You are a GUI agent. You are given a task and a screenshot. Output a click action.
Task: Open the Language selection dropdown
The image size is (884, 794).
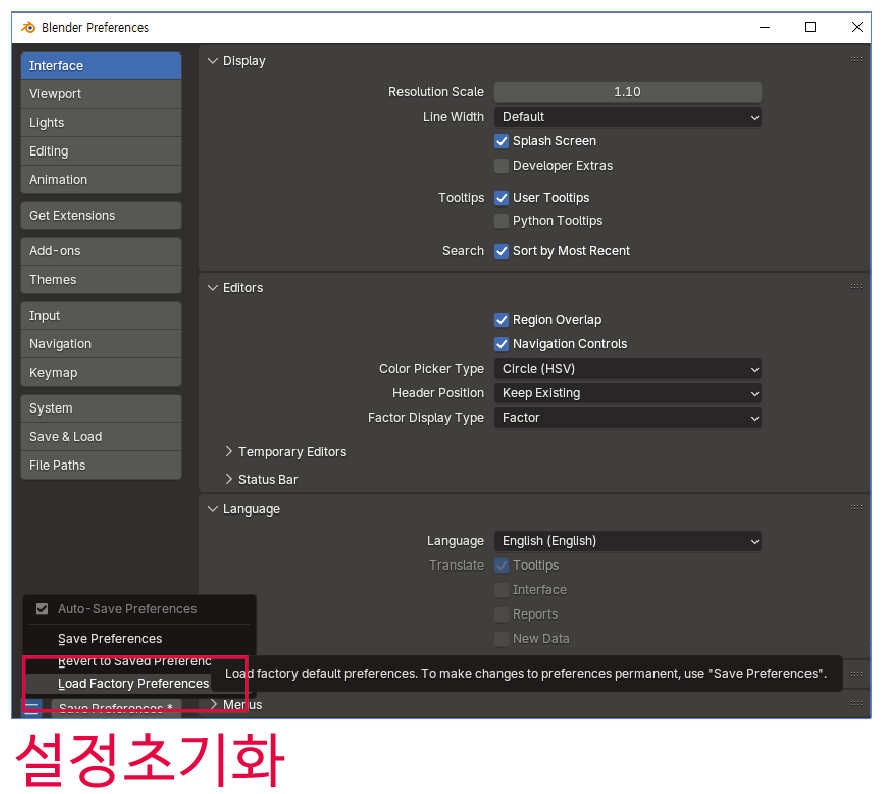point(627,541)
